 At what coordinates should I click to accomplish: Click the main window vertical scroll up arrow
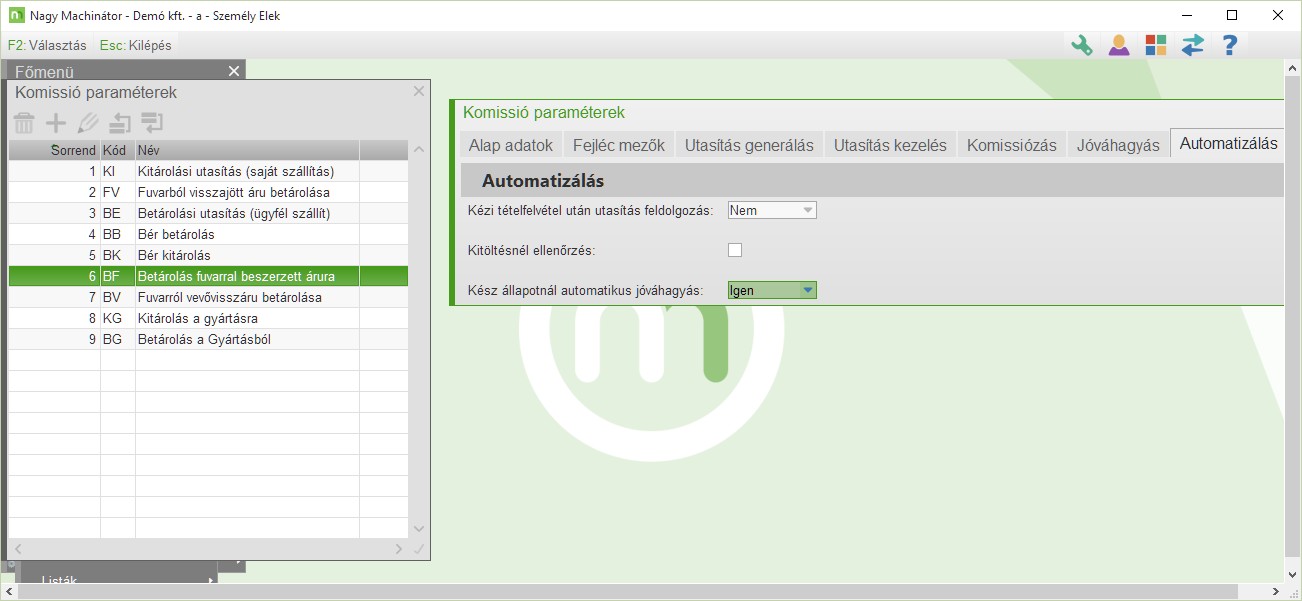[1292, 68]
